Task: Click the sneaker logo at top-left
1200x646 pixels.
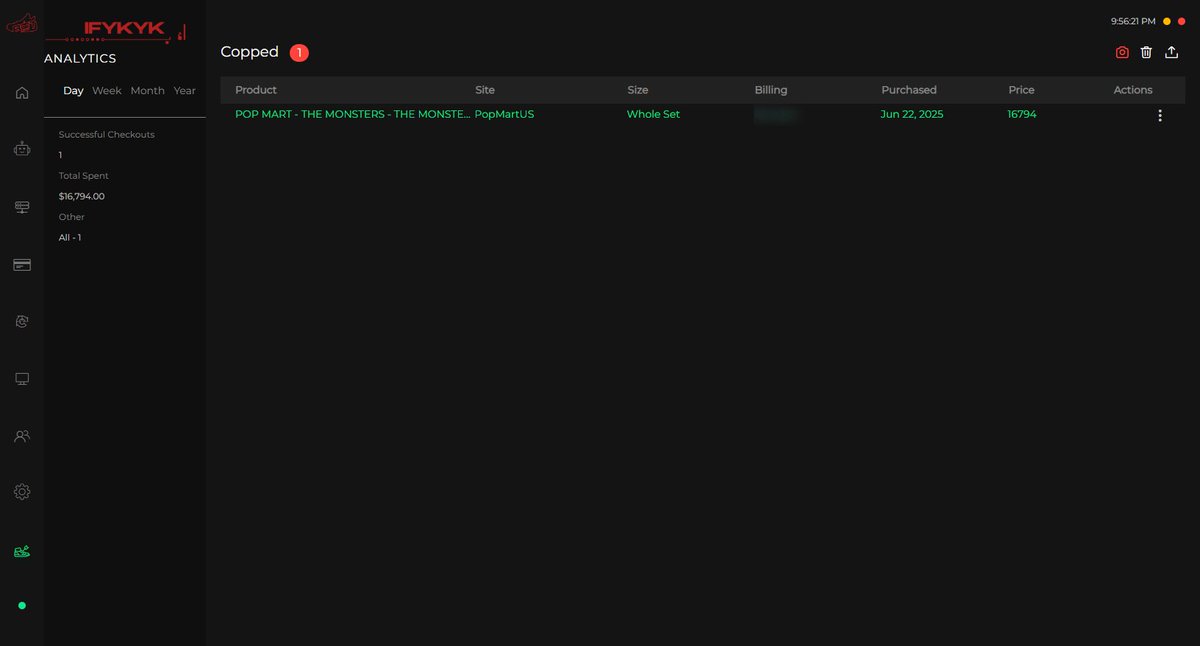Action: click(22, 24)
